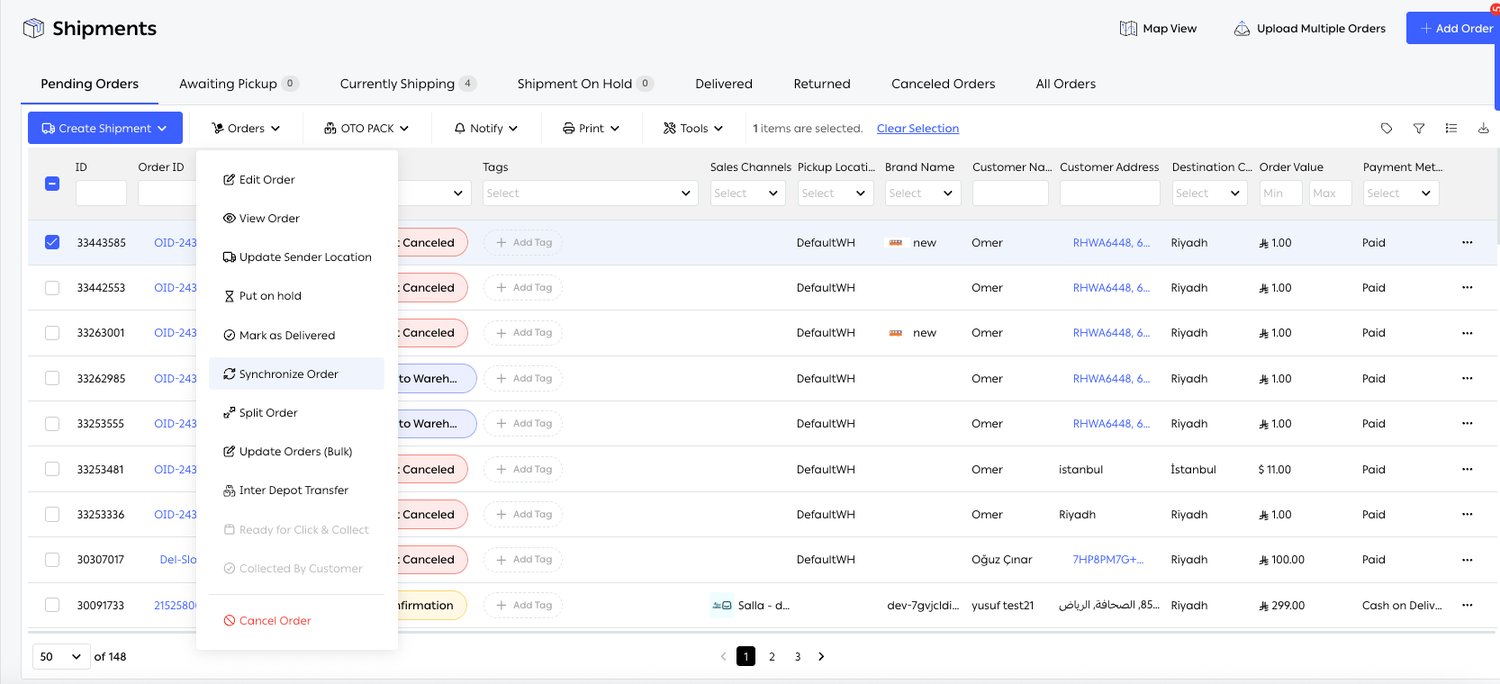Open three-dot menu for order 33443585
The image size is (1500, 684).
click(x=1467, y=242)
